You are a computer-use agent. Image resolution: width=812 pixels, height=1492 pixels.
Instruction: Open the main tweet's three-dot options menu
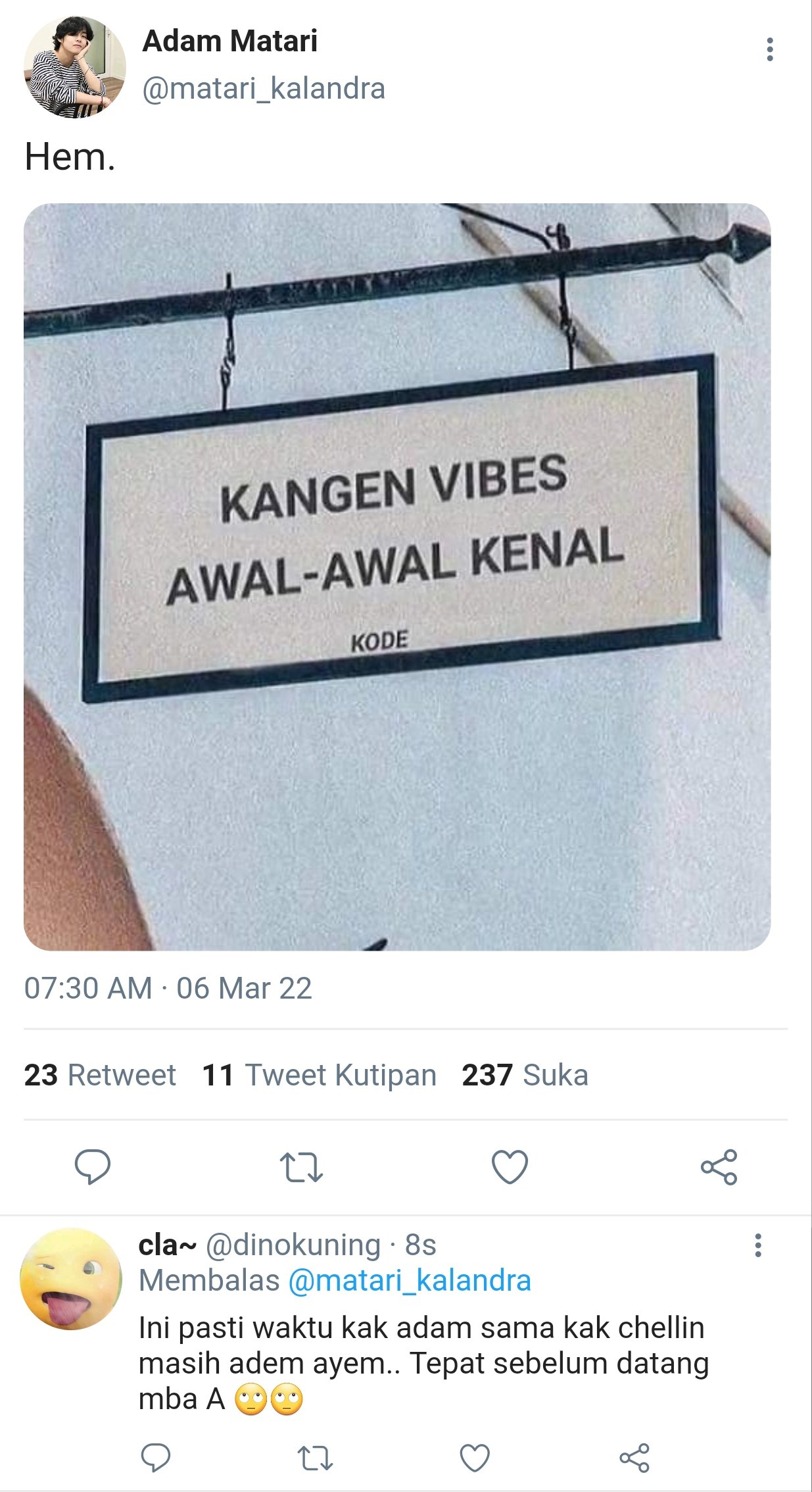pyautogui.click(x=769, y=49)
